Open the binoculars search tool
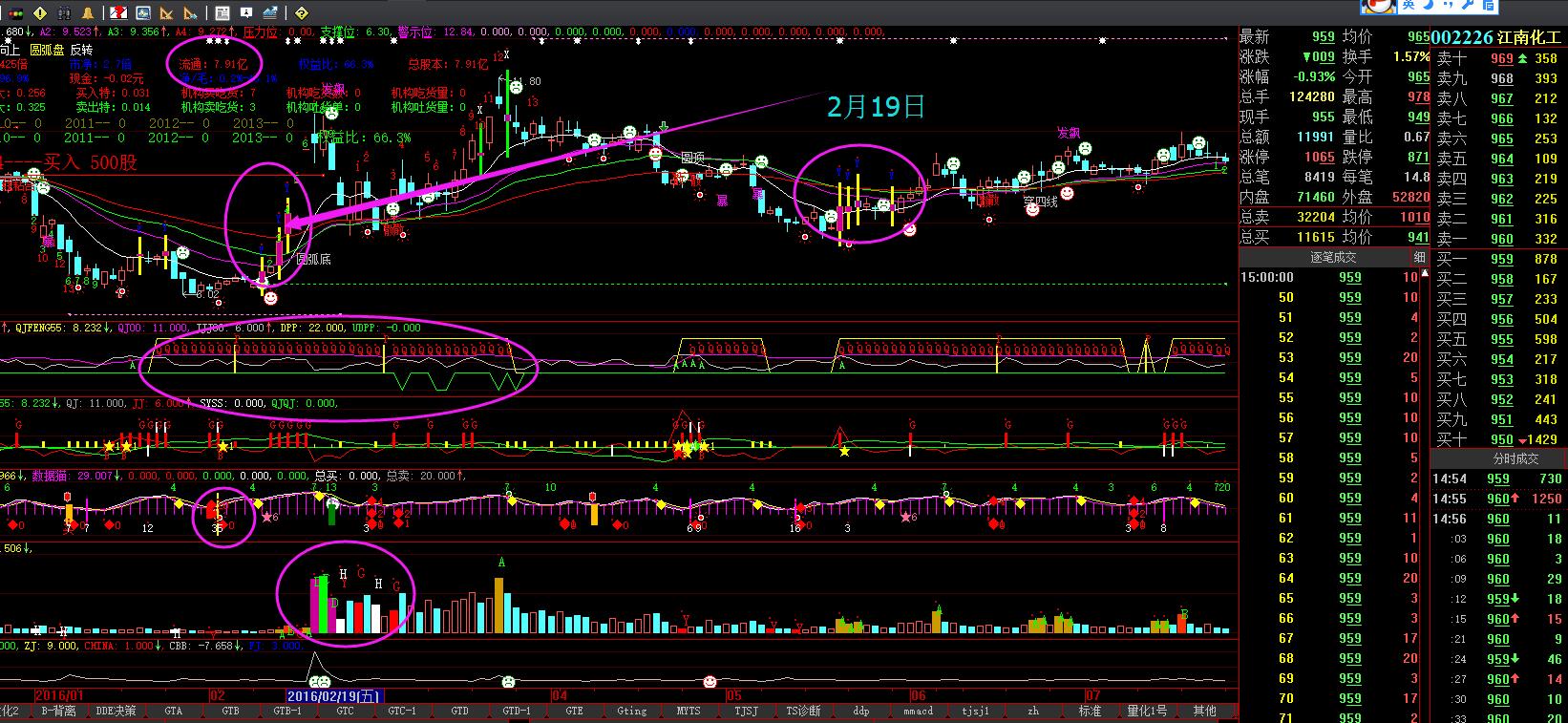 point(64,13)
